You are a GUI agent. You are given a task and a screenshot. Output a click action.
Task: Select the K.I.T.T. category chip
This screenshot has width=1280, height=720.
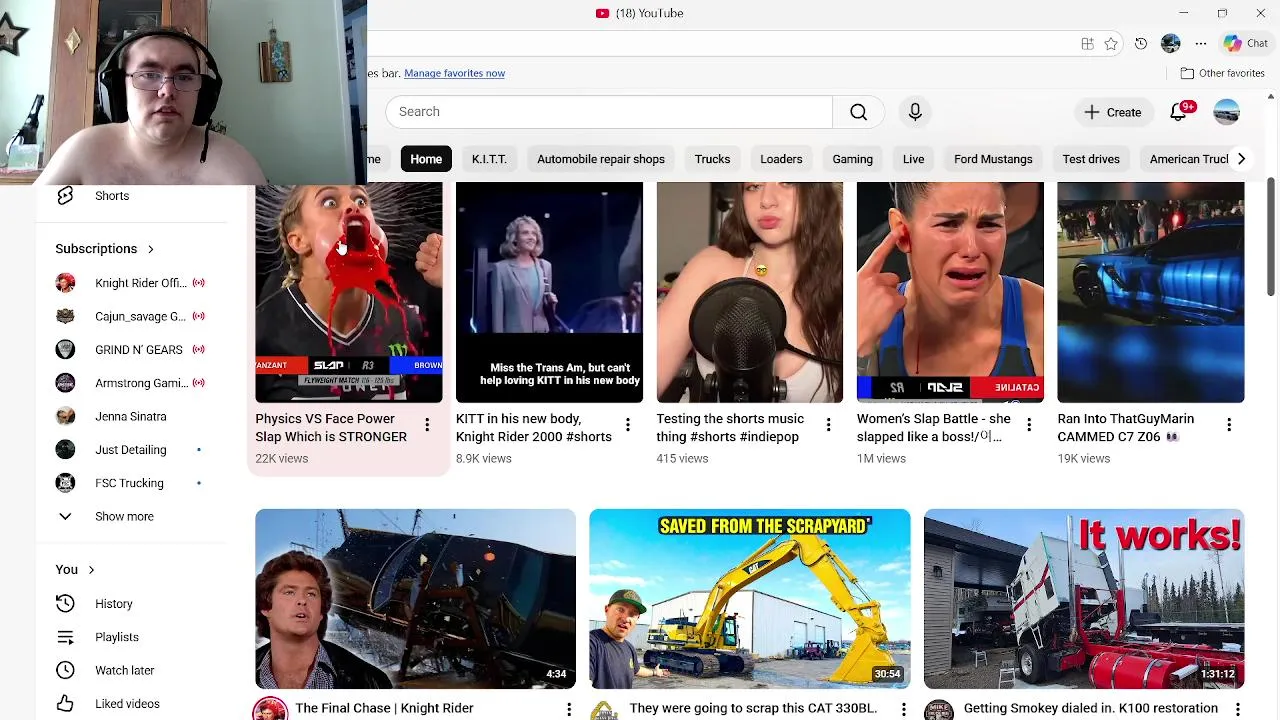click(489, 159)
